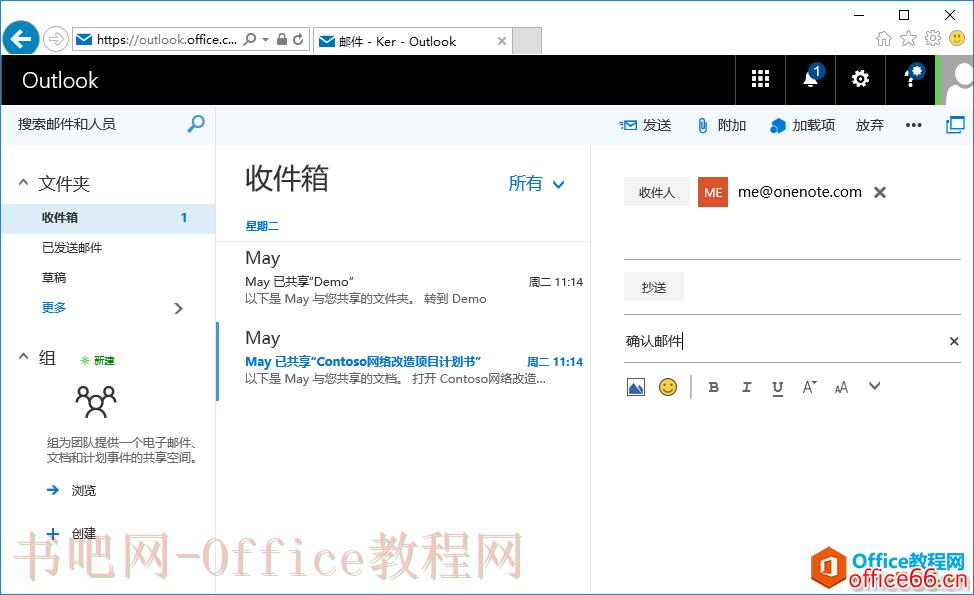Select the 收件箱 folder
Viewport: 974px width, 595px height.
tap(108, 217)
